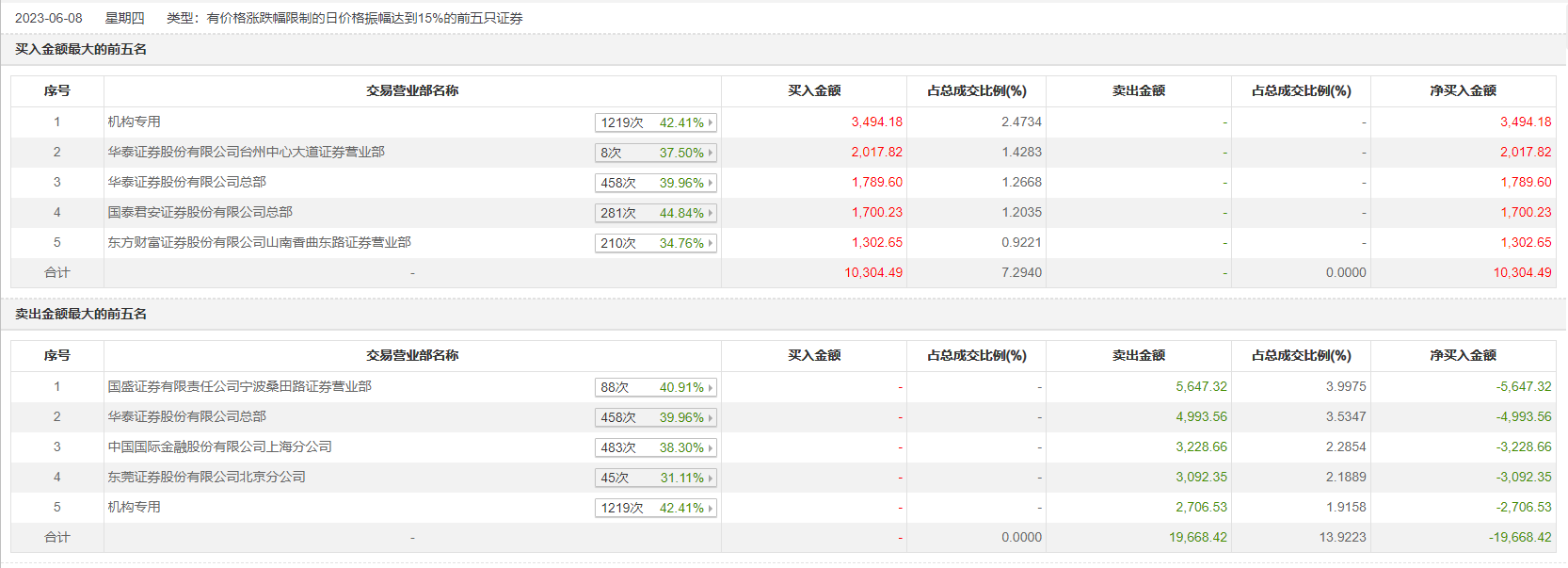Click 买入金额 column header in buyers table
This screenshot has height=568, width=1568.
click(x=814, y=90)
